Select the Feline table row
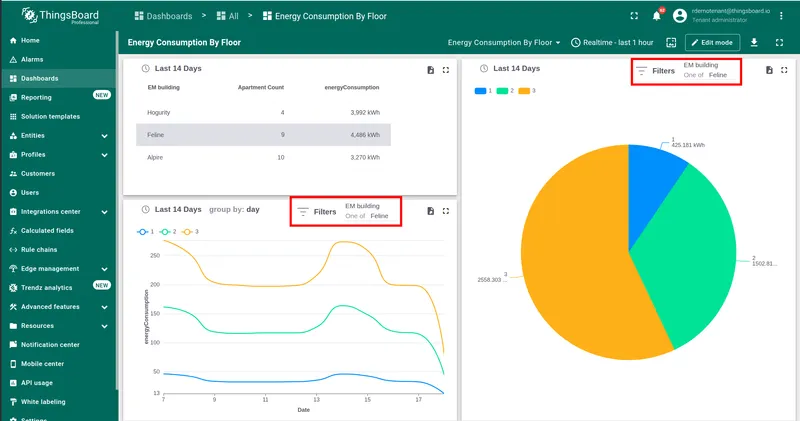800x421 pixels. click(263, 135)
